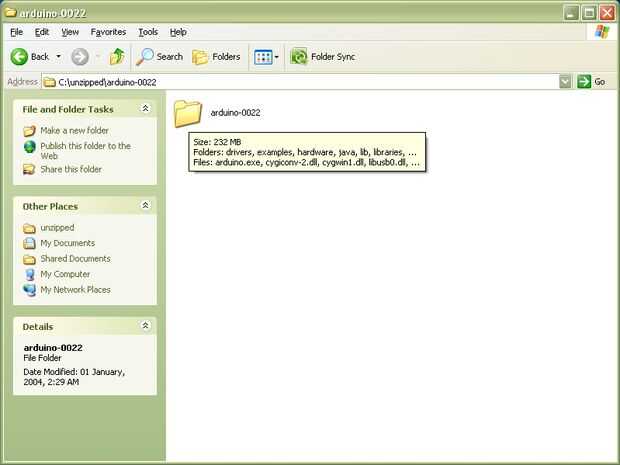Screen dimensions: 620x465
Task: Click the Share this folder icon
Action: coord(29,169)
